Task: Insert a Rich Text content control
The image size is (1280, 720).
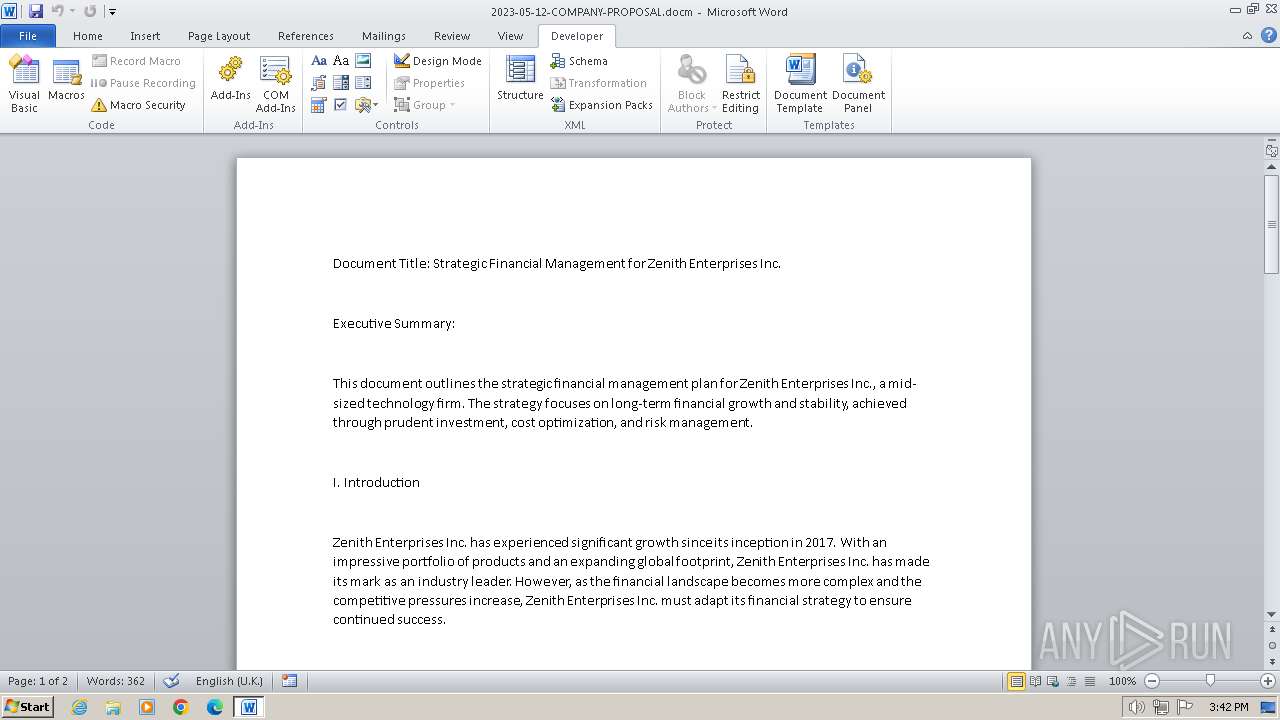Action: [x=319, y=61]
